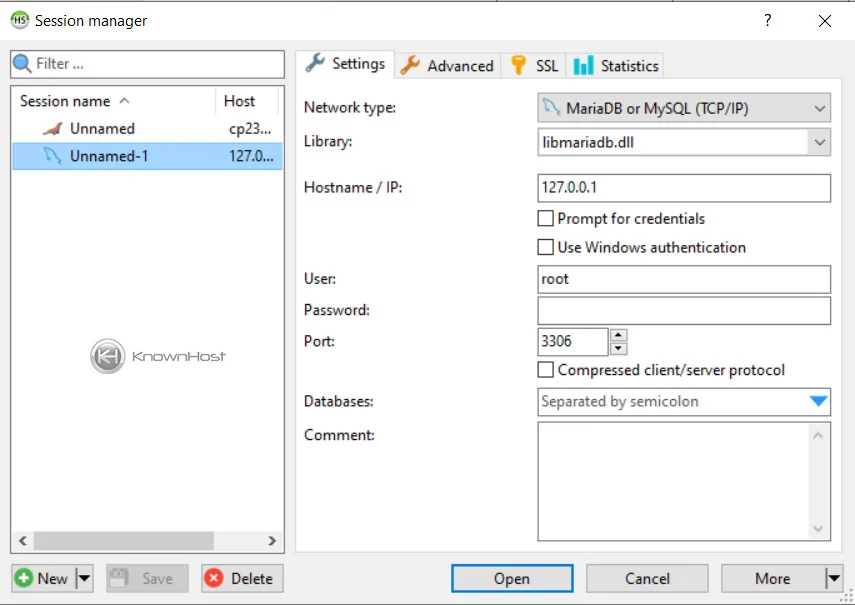Click the HeidiSQL app icon in title bar
This screenshot has height=605, width=855.
click(x=19, y=20)
